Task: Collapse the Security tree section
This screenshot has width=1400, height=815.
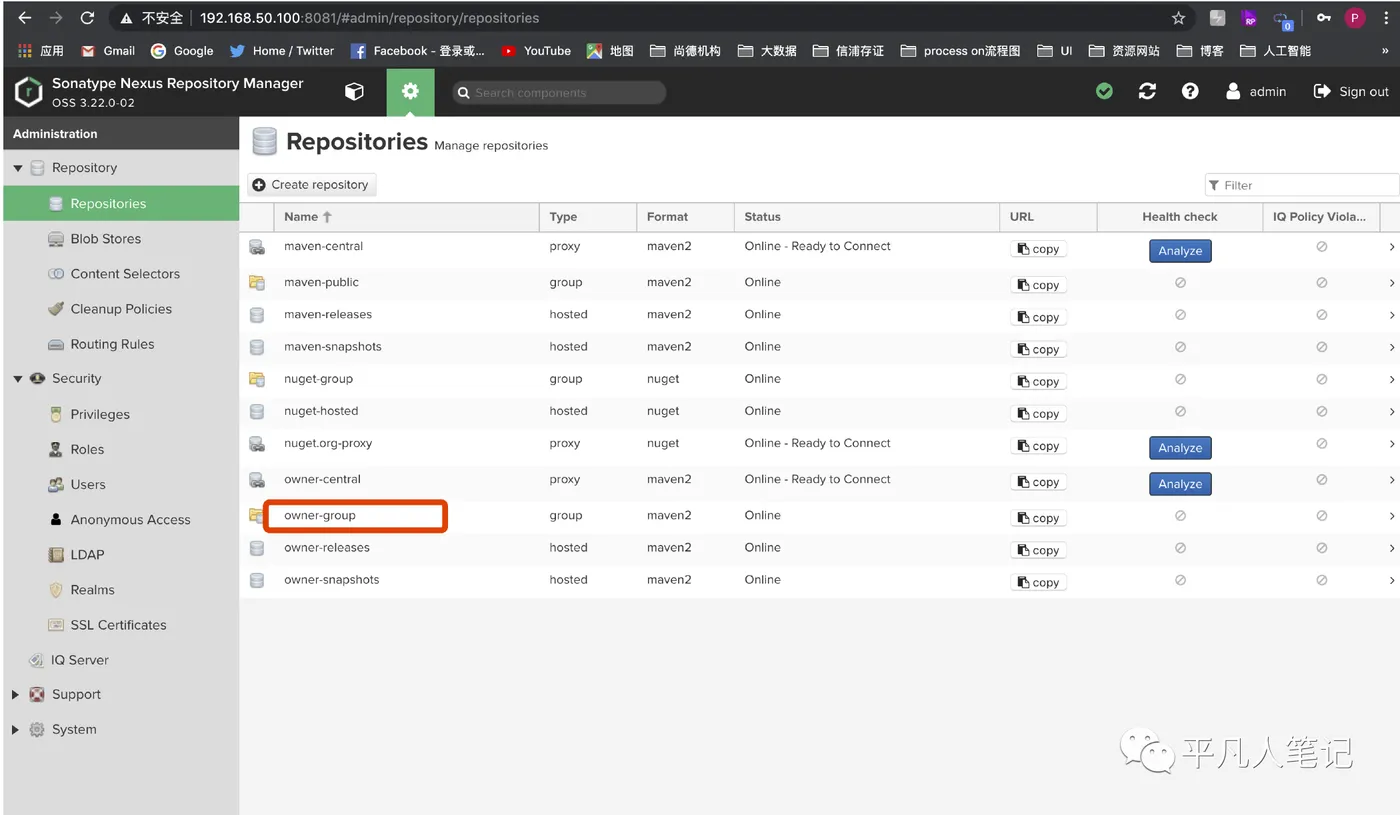Action: 18,379
